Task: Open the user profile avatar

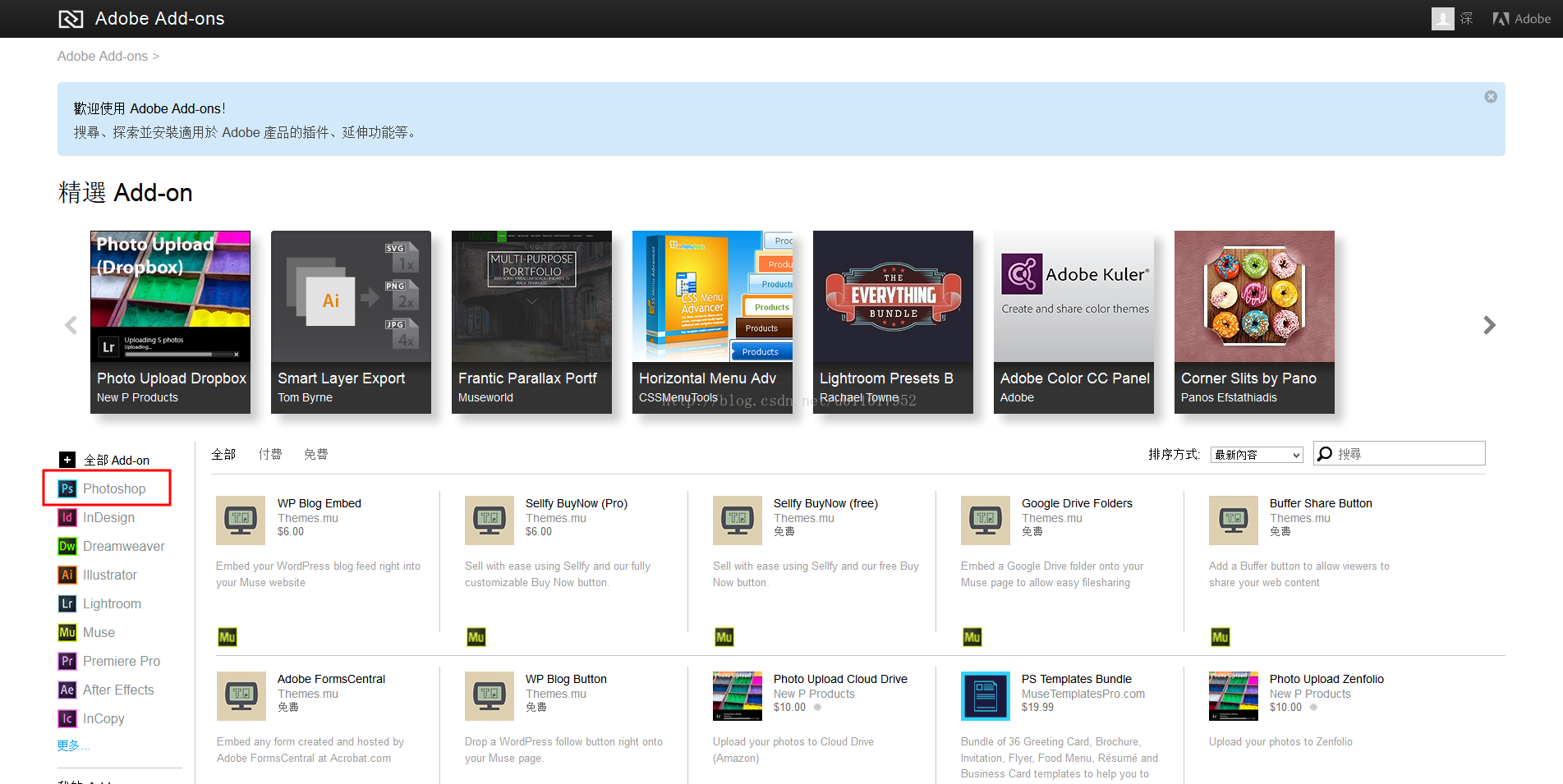Action: click(x=1442, y=19)
